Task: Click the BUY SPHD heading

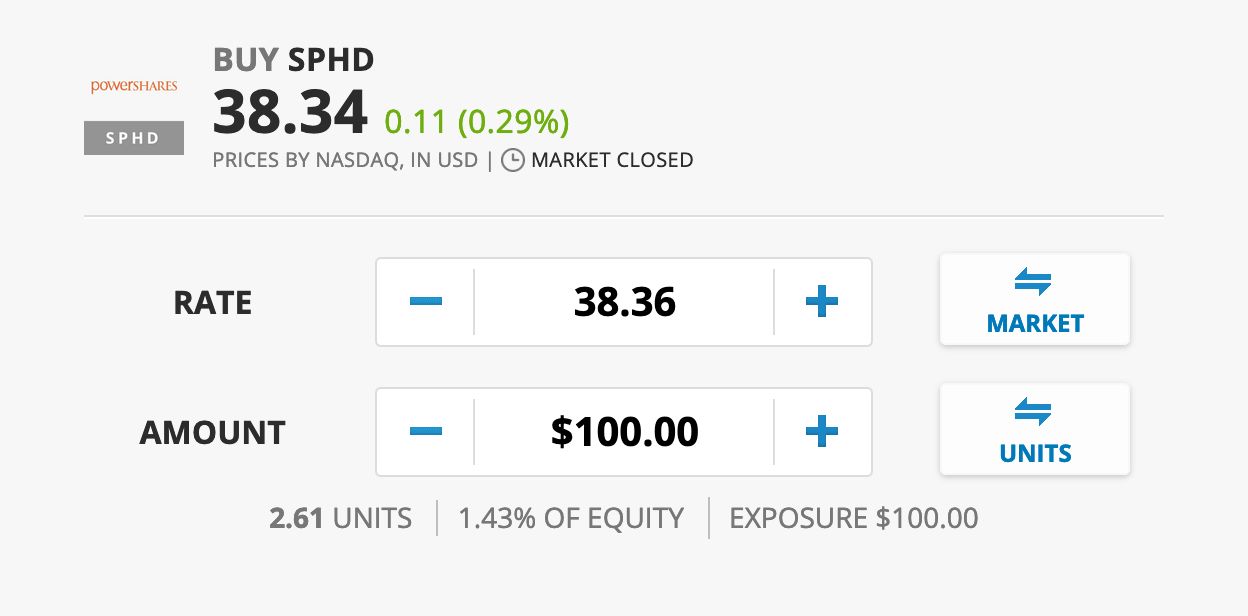Action: [294, 60]
